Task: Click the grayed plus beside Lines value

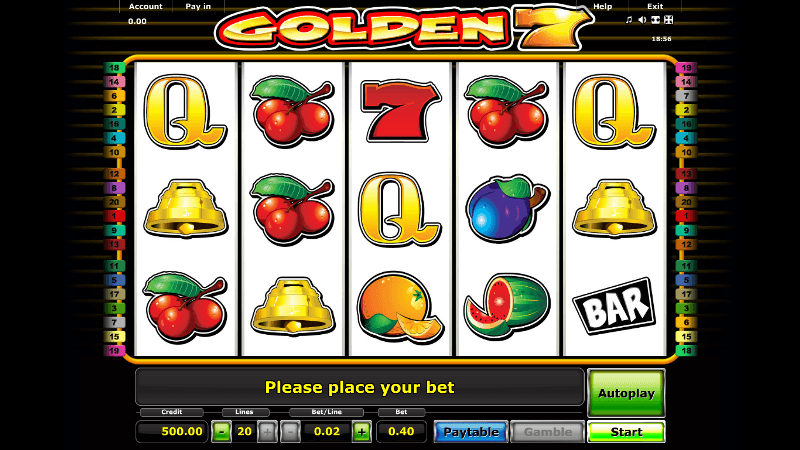Action: tap(267, 432)
